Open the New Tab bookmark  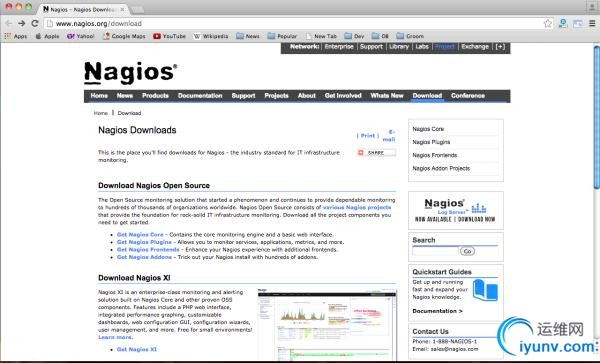point(321,36)
